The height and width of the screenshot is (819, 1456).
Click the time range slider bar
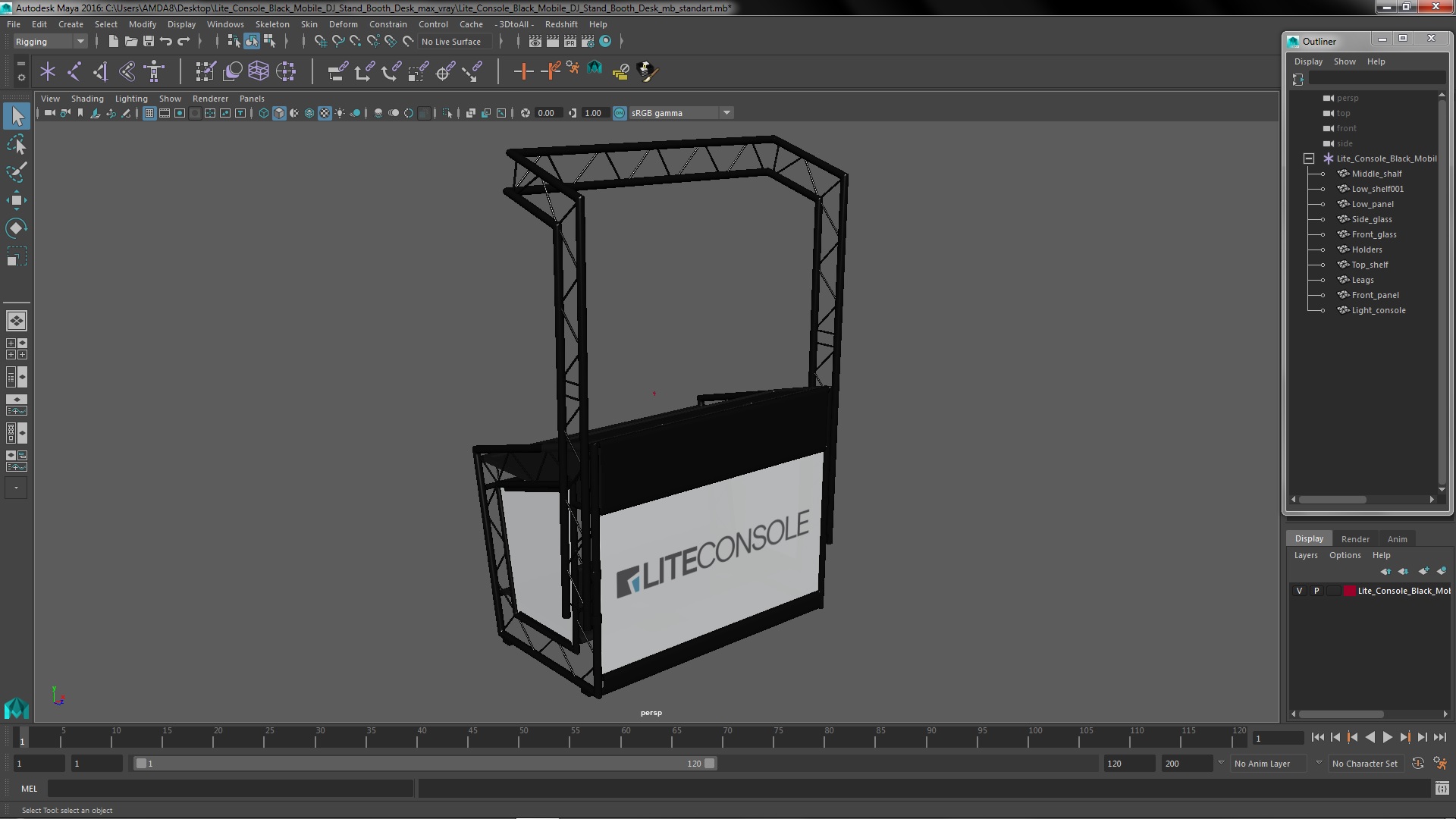point(425,764)
